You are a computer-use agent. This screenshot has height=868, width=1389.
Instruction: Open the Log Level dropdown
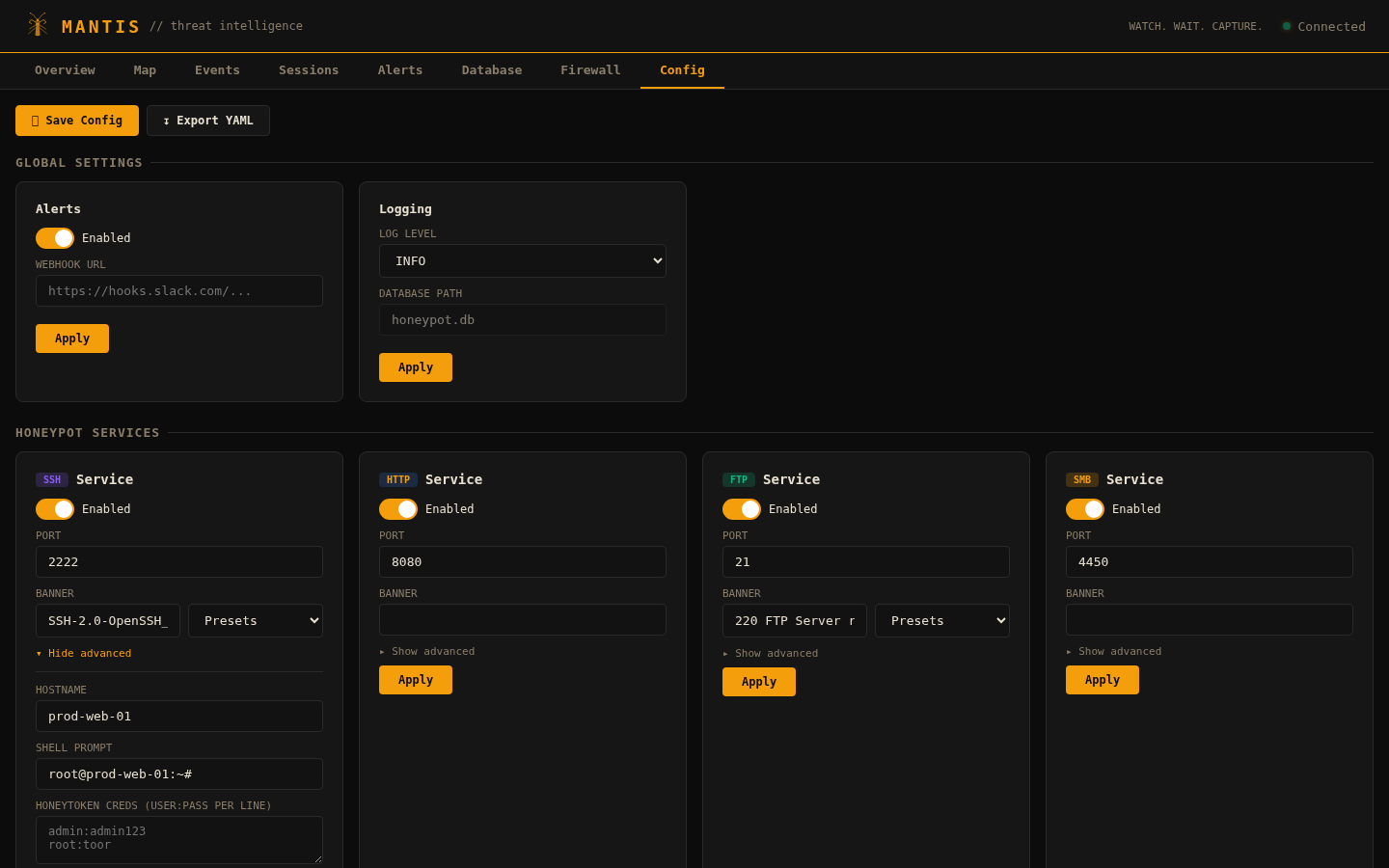pyautogui.click(x=523, y=261)
